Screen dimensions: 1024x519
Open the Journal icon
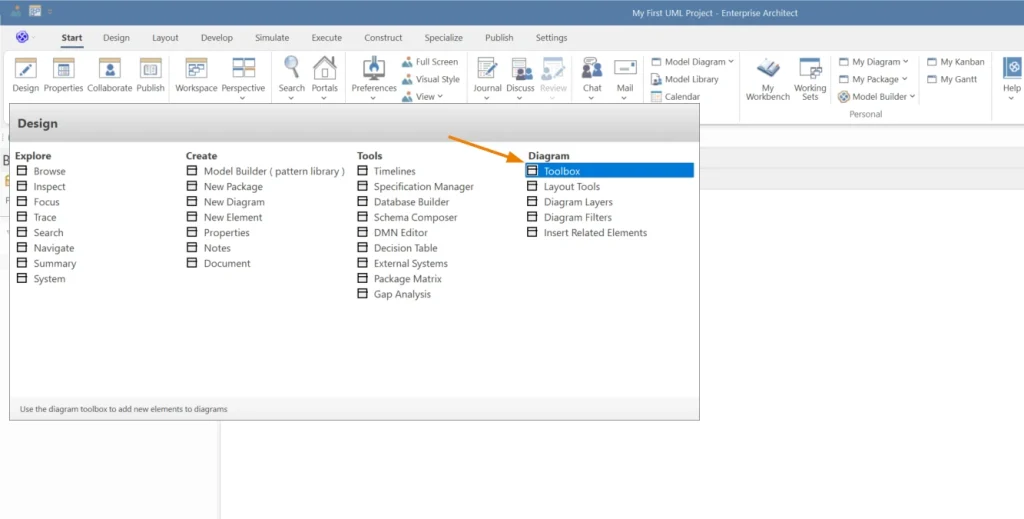(487, 73)
